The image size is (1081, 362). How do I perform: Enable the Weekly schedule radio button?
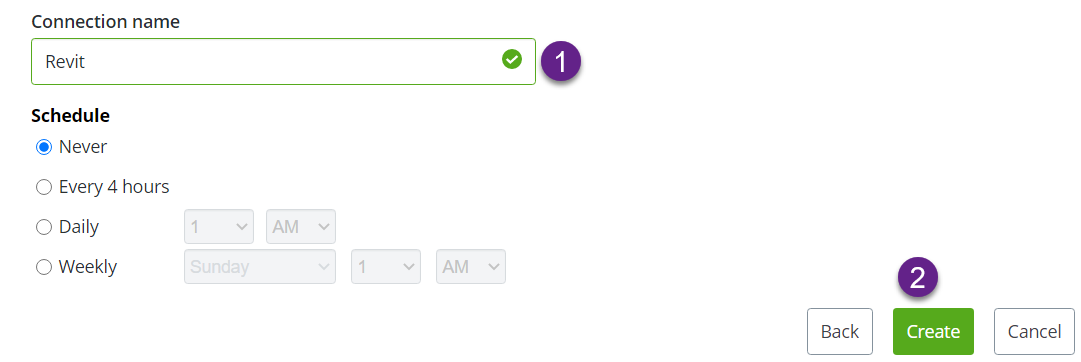[43, 268]
